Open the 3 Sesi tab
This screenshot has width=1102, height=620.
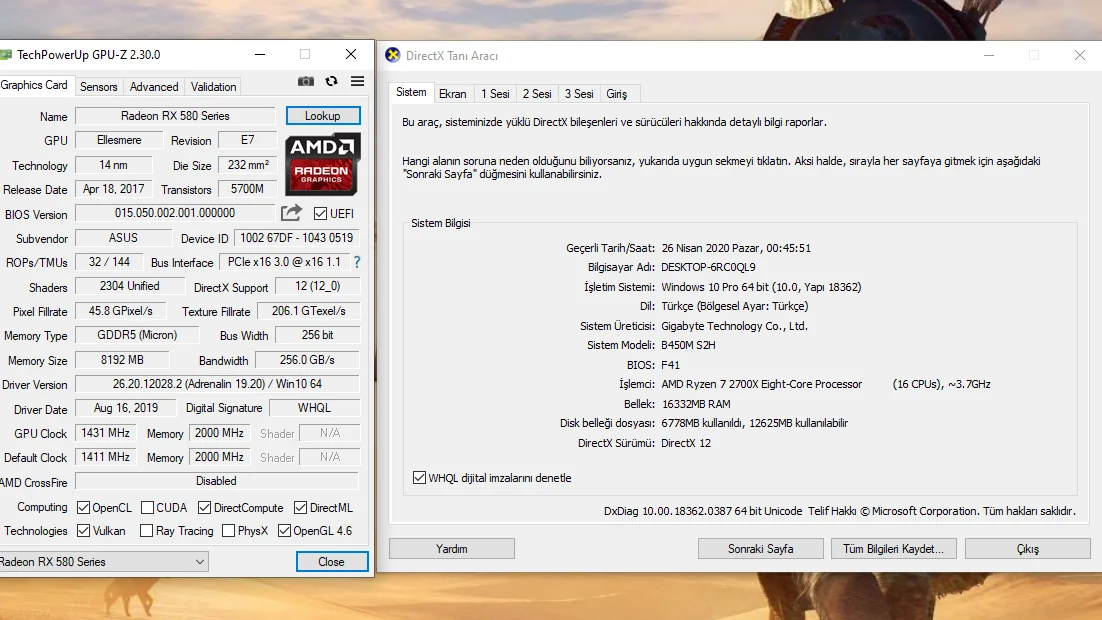click(579, 93)
